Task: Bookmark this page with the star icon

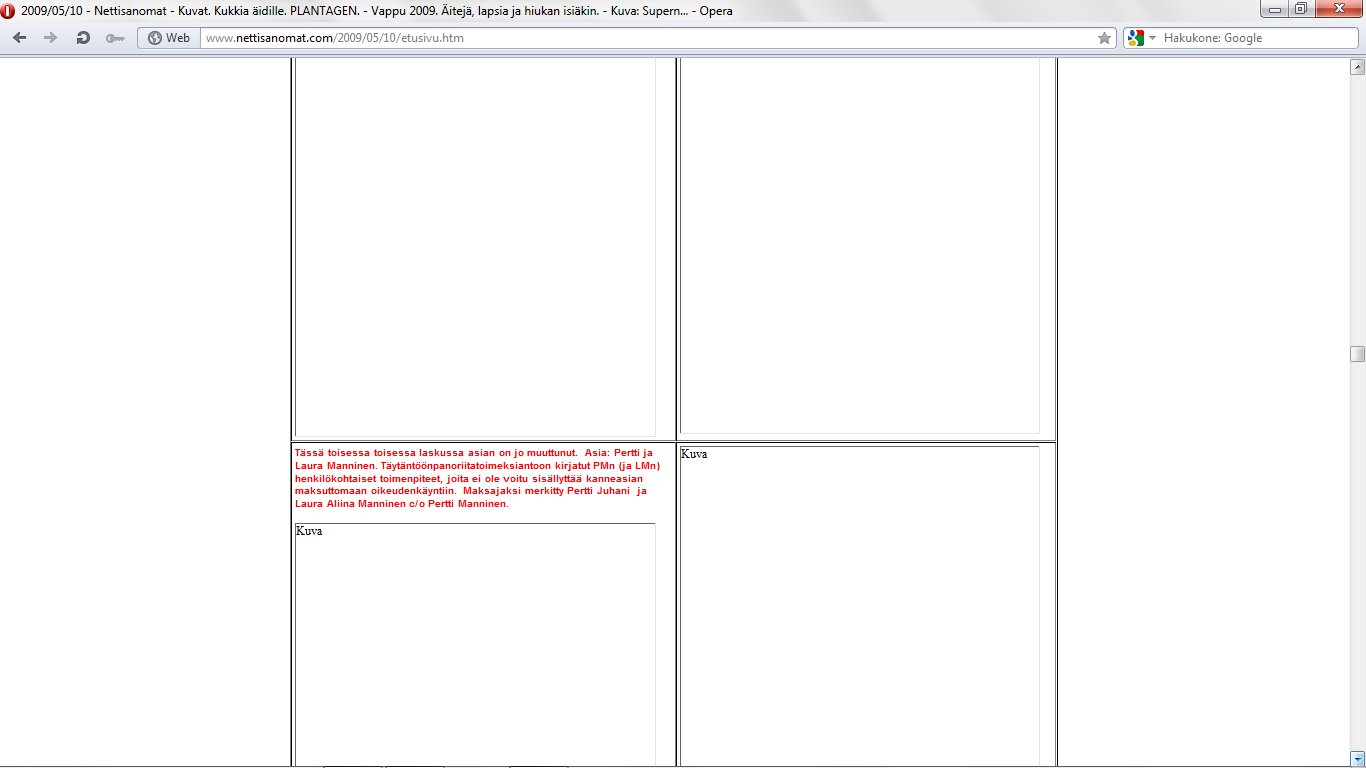Action: (1104, 38)
